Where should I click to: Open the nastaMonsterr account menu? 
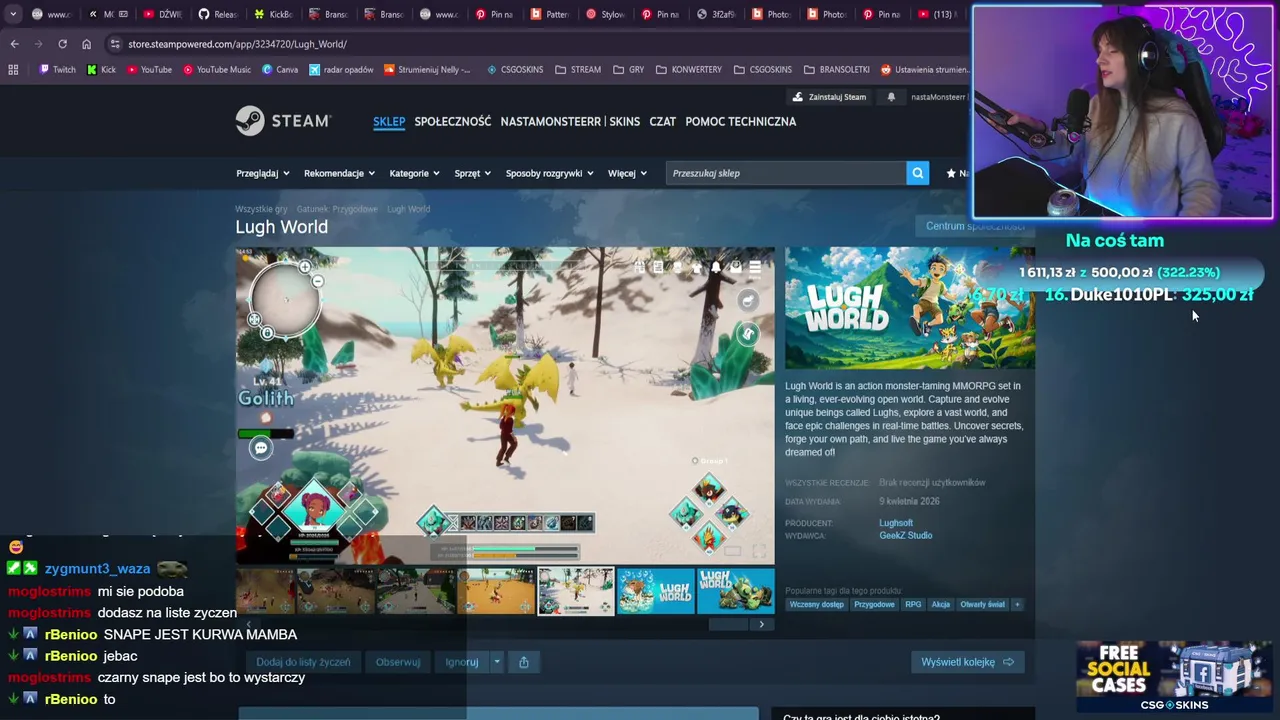tap(938, 97)
